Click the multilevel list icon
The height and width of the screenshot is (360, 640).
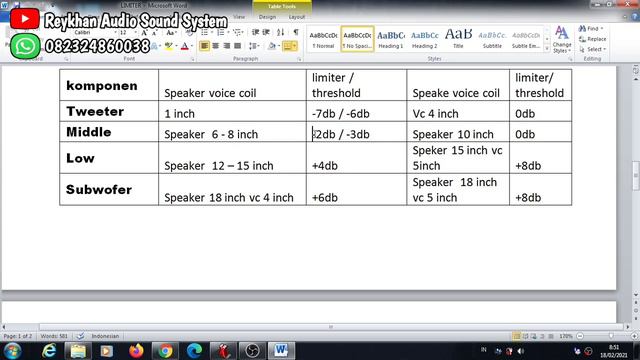coord(237,33)
